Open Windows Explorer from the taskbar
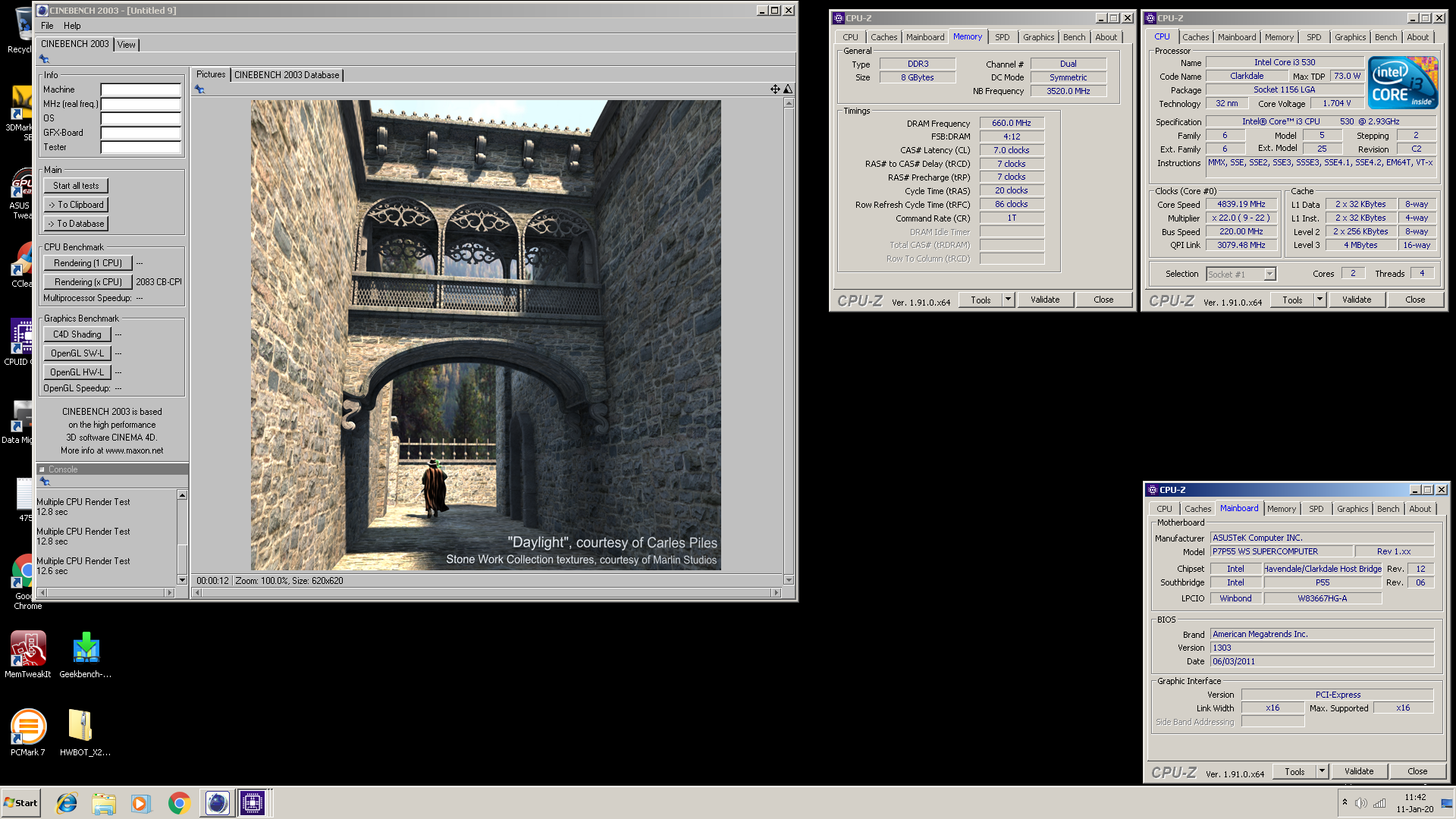 point(104,803)
